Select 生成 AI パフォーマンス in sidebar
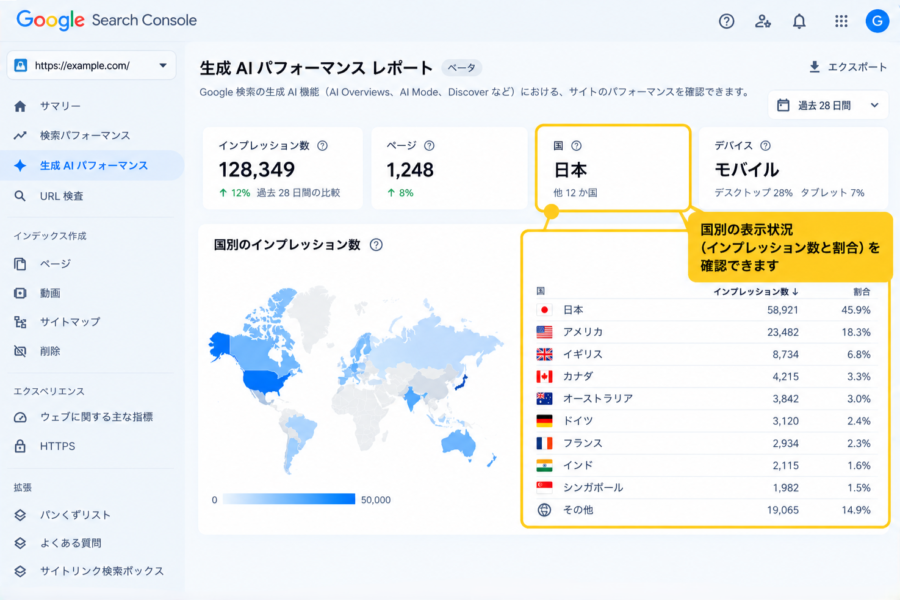Screen dimensions: 900x600 pyautogui.click(x=92, y=165)
